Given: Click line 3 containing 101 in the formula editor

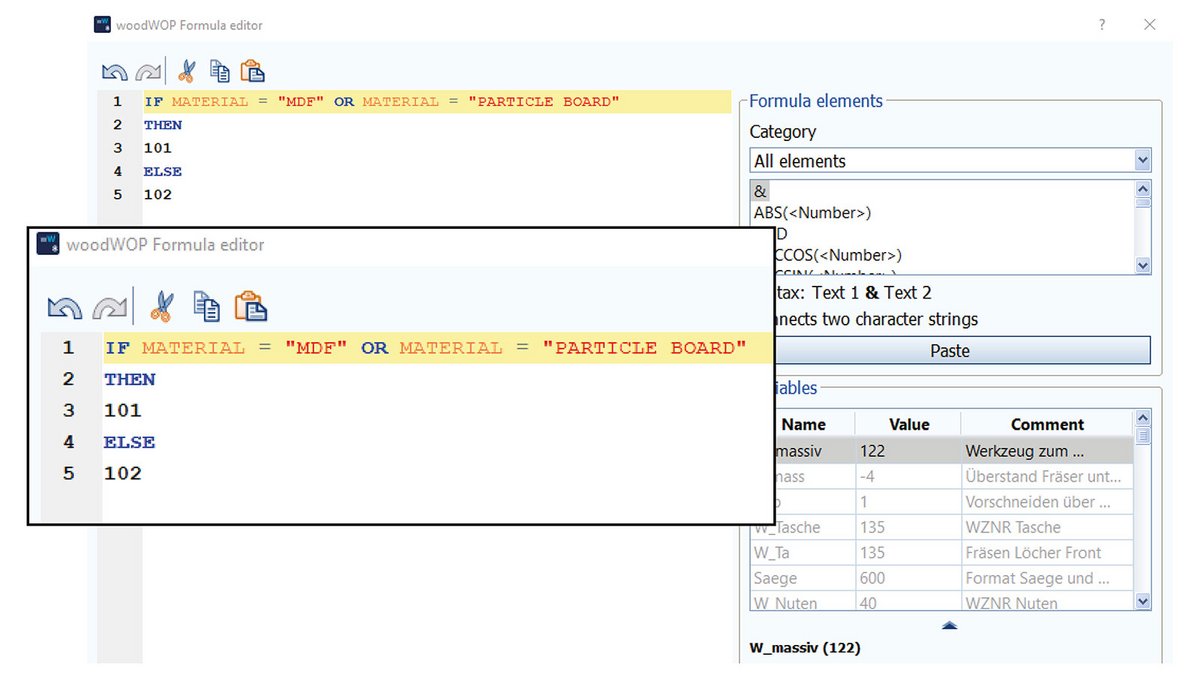Looking at the screenshot, I should (x=123, y=410).
